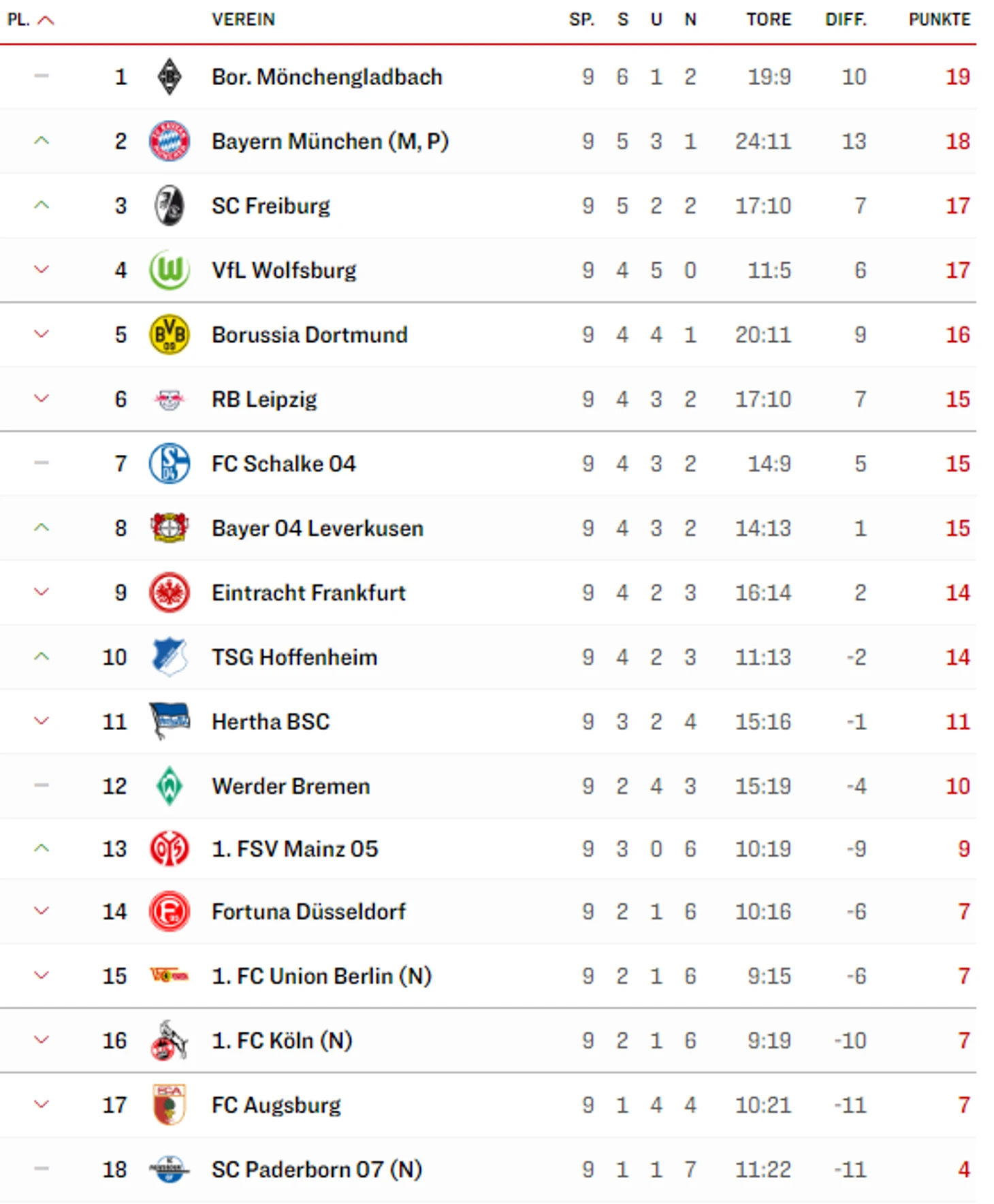Click the 1. FC Köln goat crest
The image size is (994, 1204).
click(x=169, y=1040)
